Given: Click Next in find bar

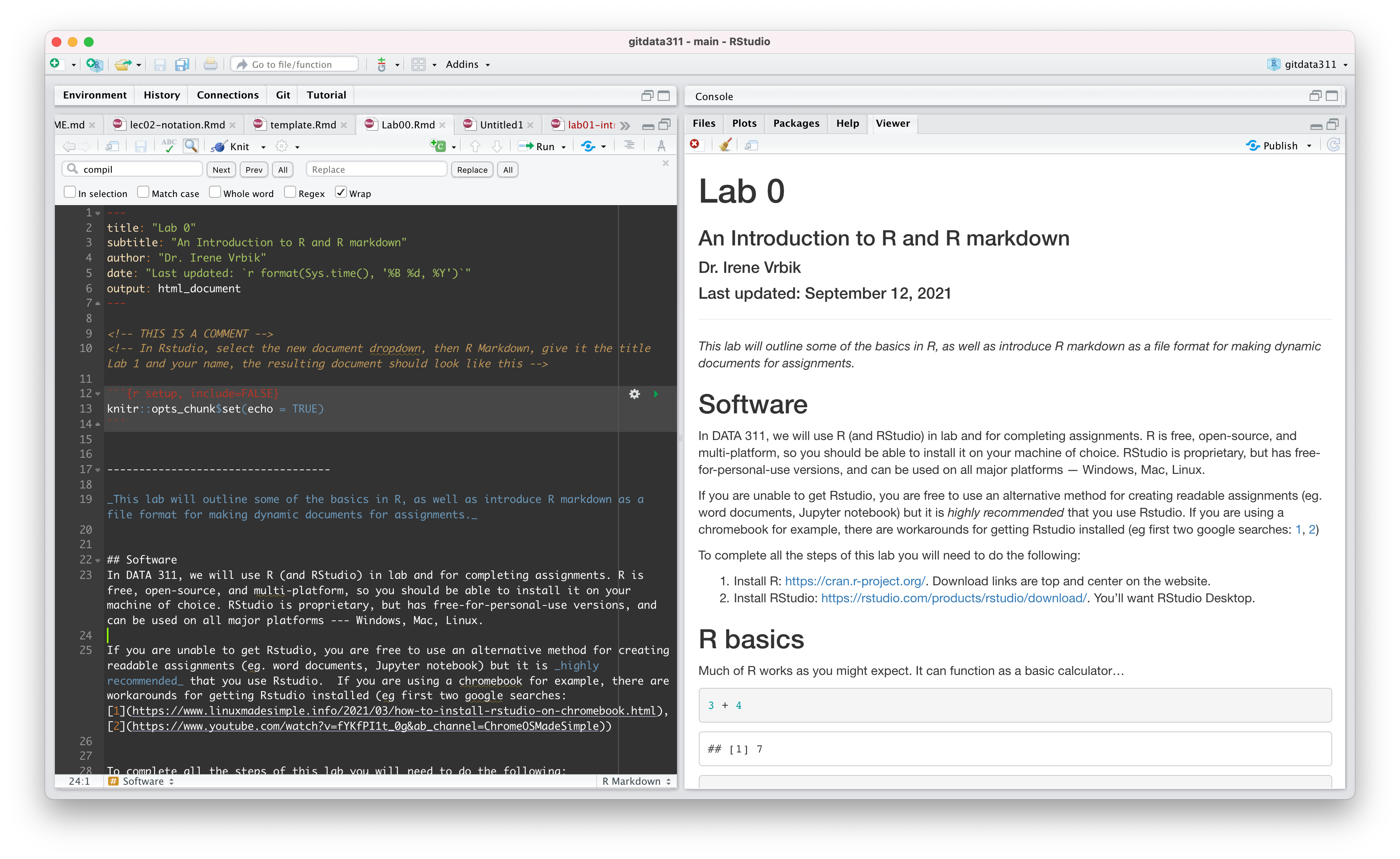Looking at the screenshot, I should click(221, 170).
